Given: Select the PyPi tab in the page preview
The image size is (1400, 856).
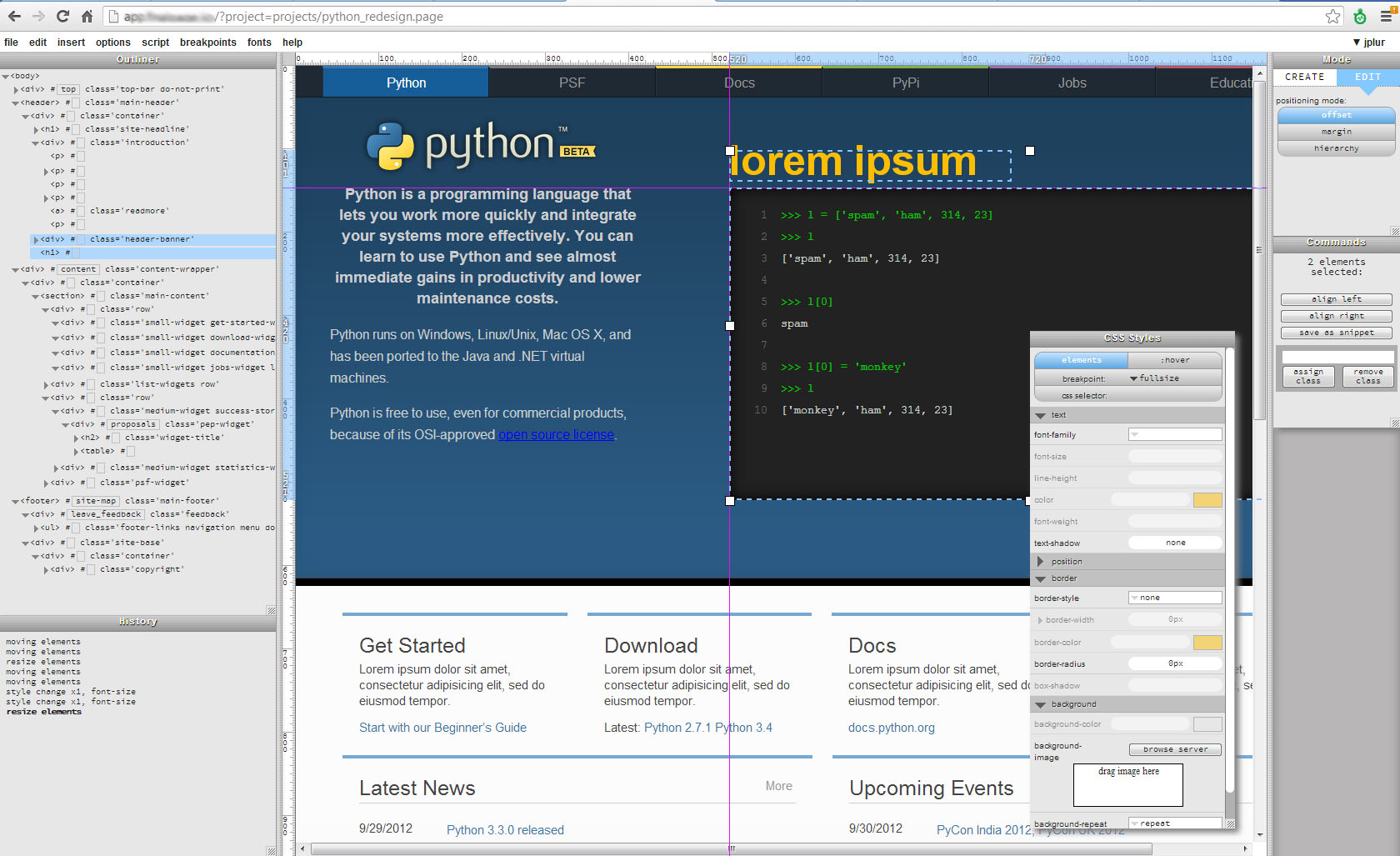Looking at the screenshot, I should point(905,83).
